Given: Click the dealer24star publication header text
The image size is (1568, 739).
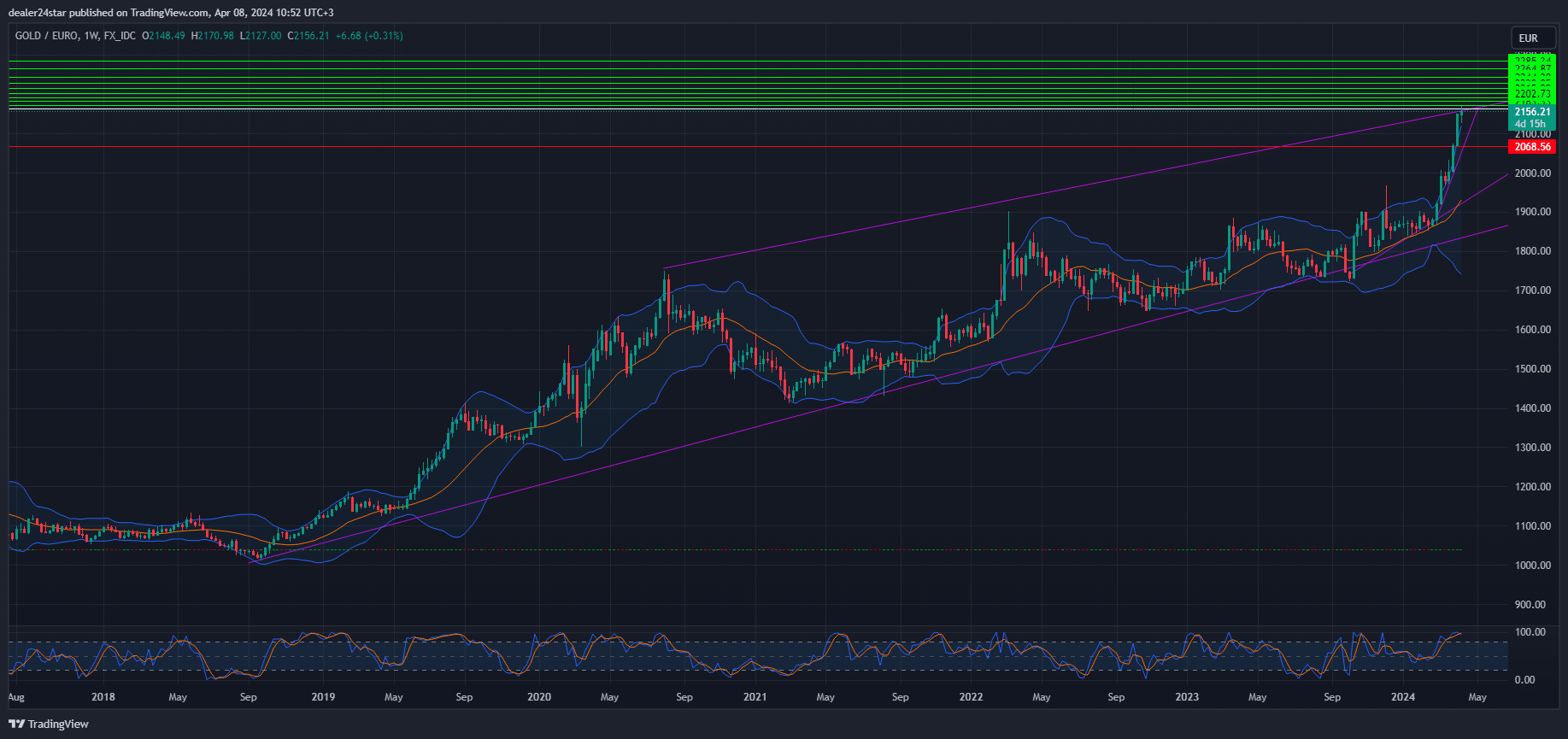Looking at the screenshot, I should pos(170,12).
